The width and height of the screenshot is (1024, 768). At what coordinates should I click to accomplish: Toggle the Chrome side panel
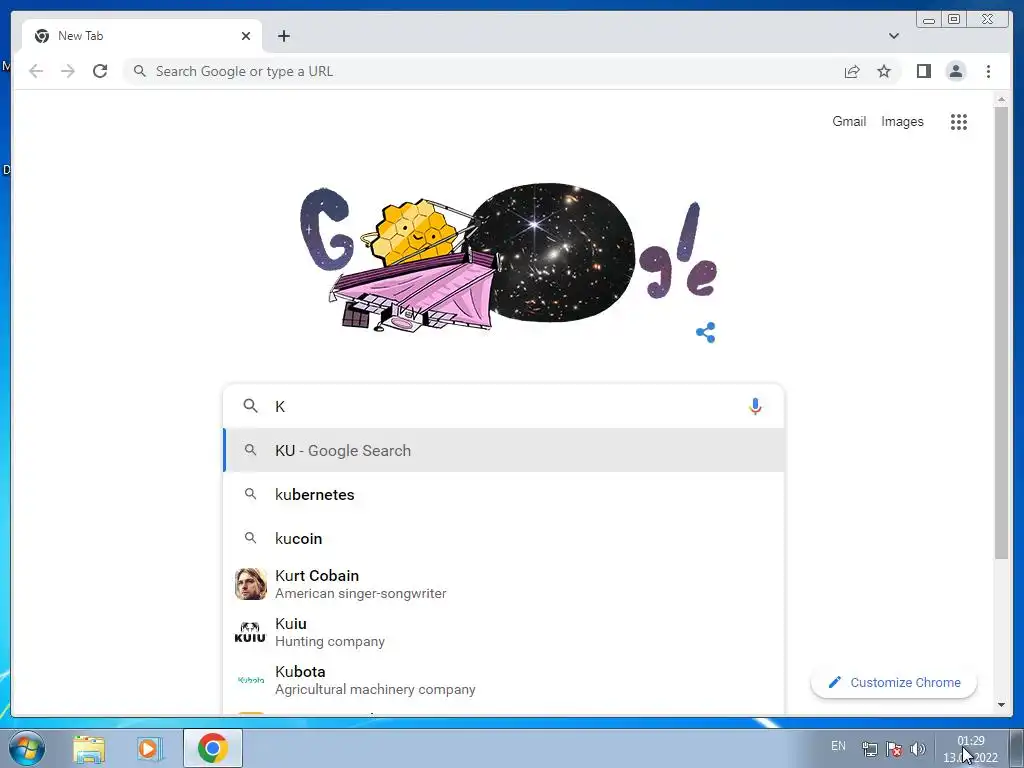point(923,71)
